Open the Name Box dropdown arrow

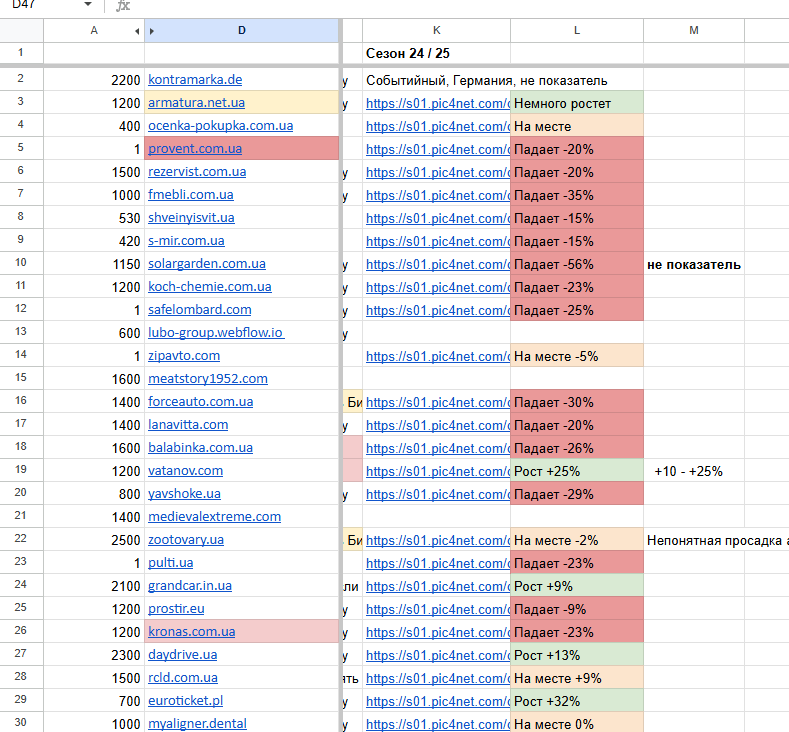pos(88,5)
